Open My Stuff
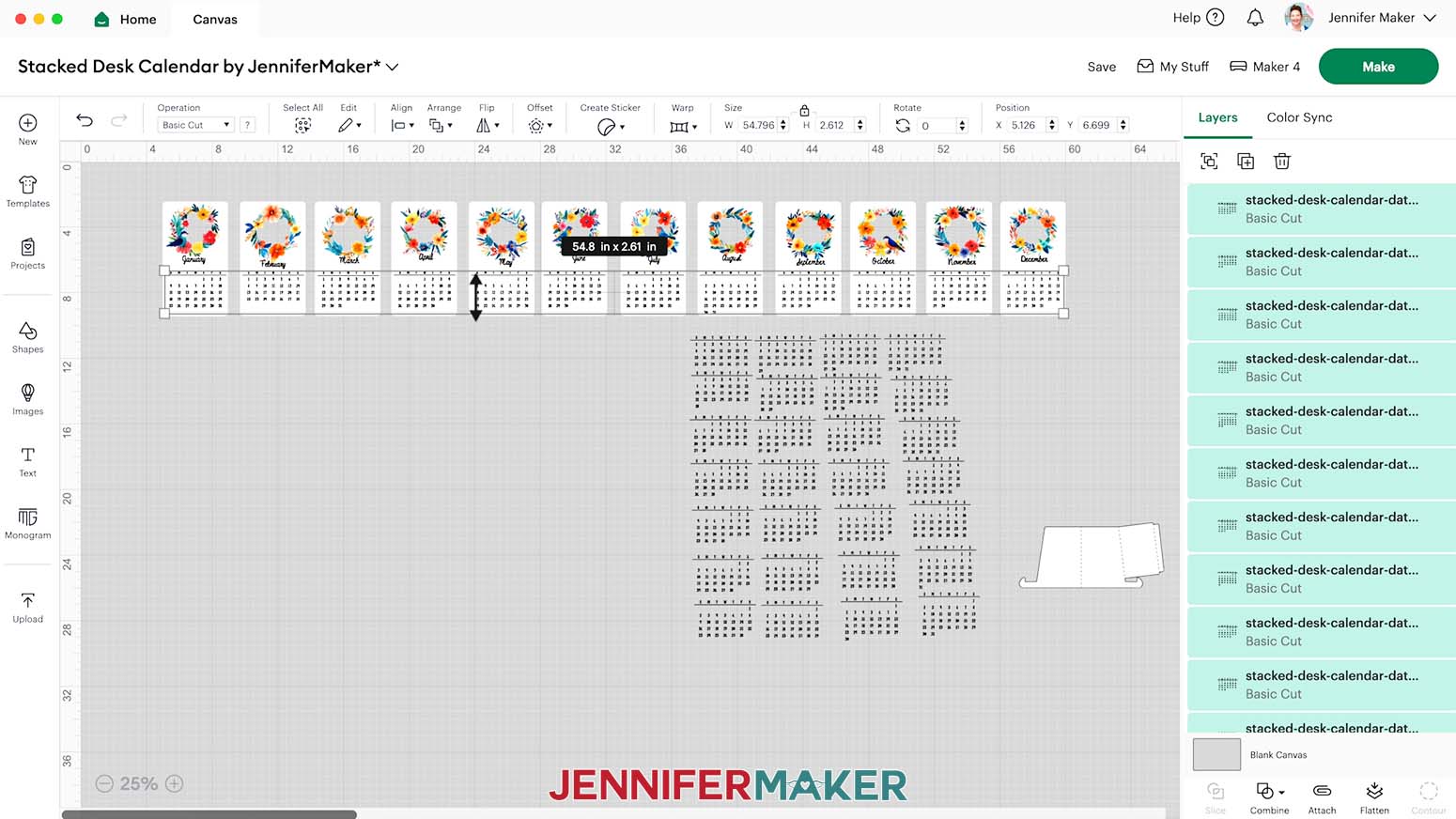The width and height of the screenshot is (1456, 819). pyautogui.click(x=1172, y=67)
